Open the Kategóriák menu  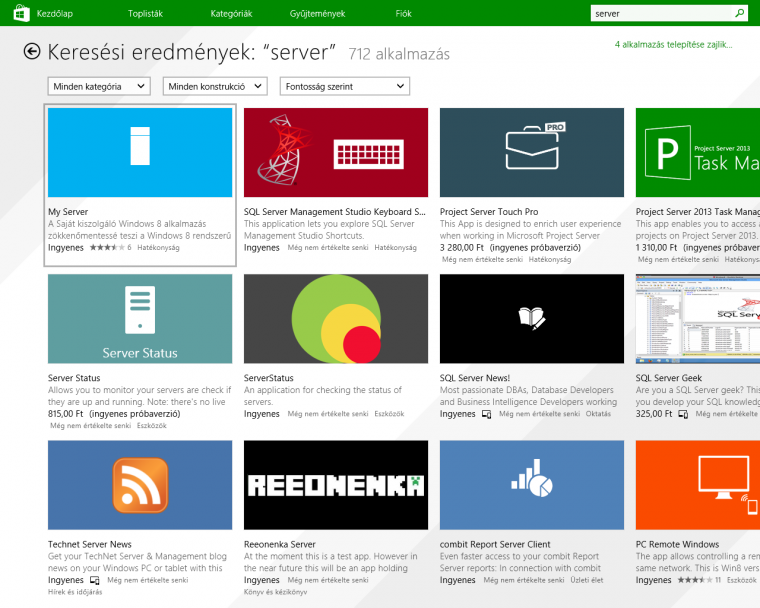231,14
